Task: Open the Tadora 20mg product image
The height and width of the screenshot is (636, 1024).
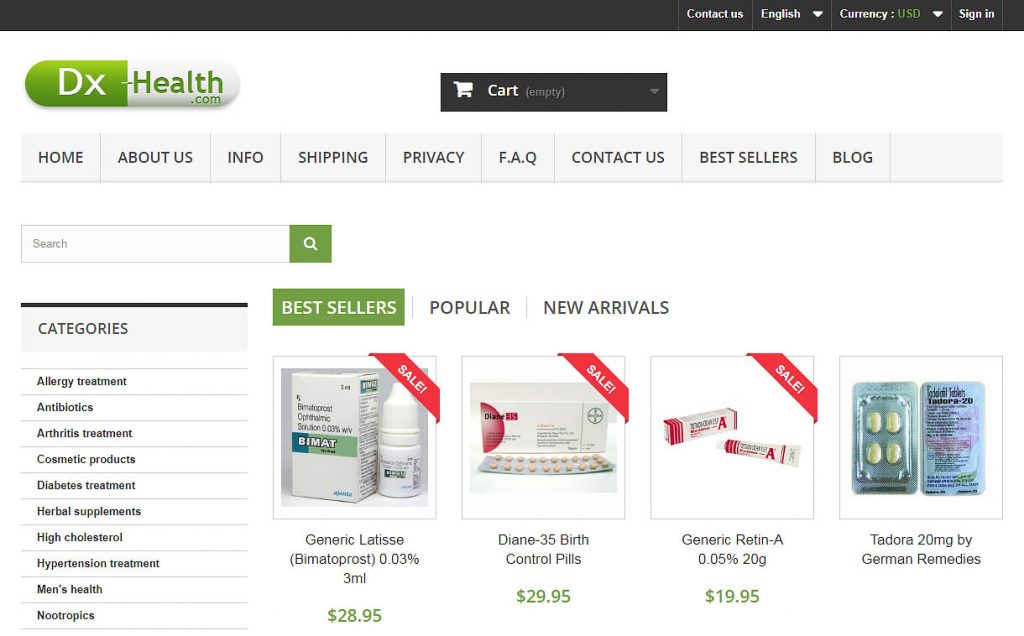Action: [921, 437]
